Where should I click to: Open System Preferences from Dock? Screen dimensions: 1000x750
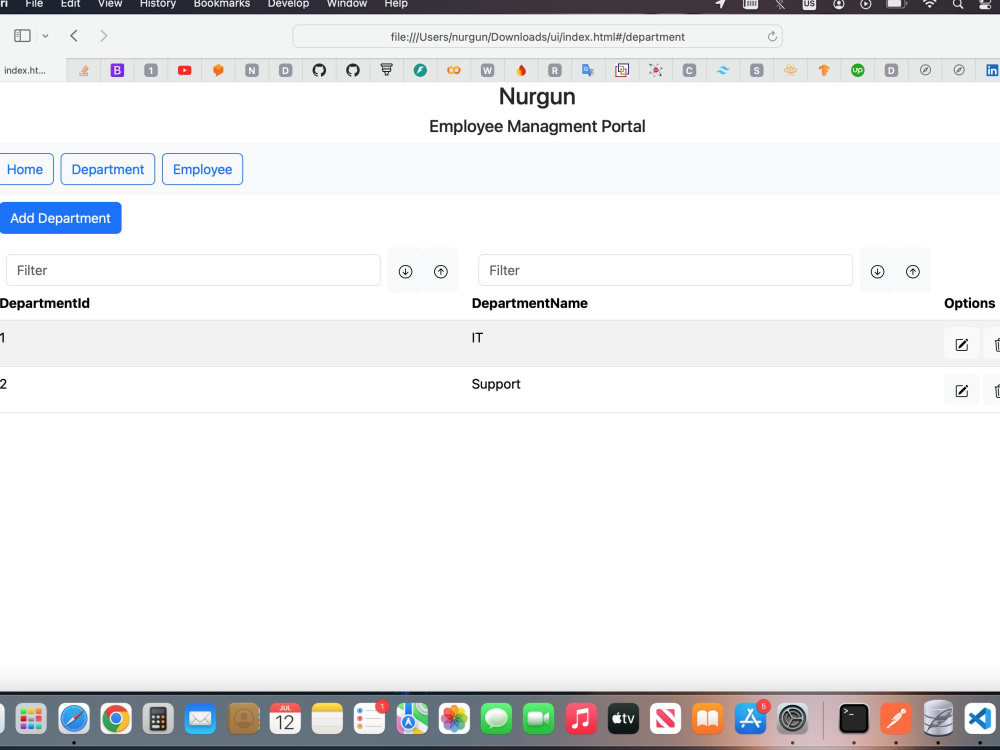793,719
